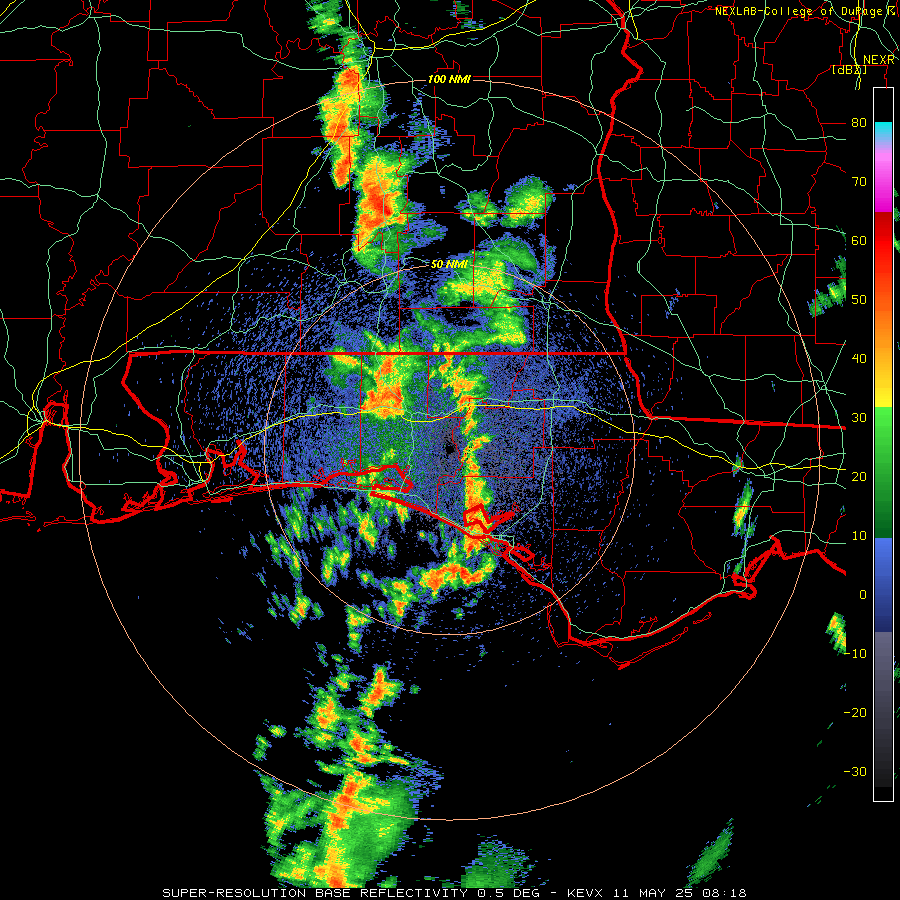Click the 70 value on the dBZ scale

(859, 182)
